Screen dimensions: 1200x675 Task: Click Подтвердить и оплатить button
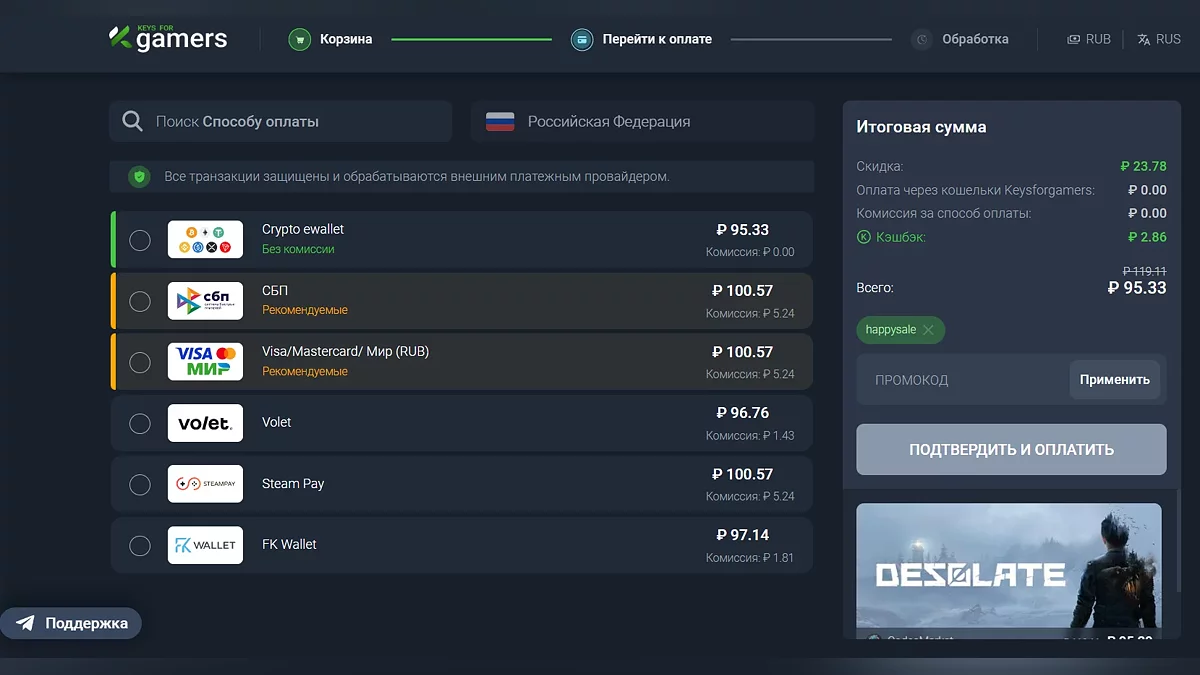pyautogui.click(x=1011, y=450)
